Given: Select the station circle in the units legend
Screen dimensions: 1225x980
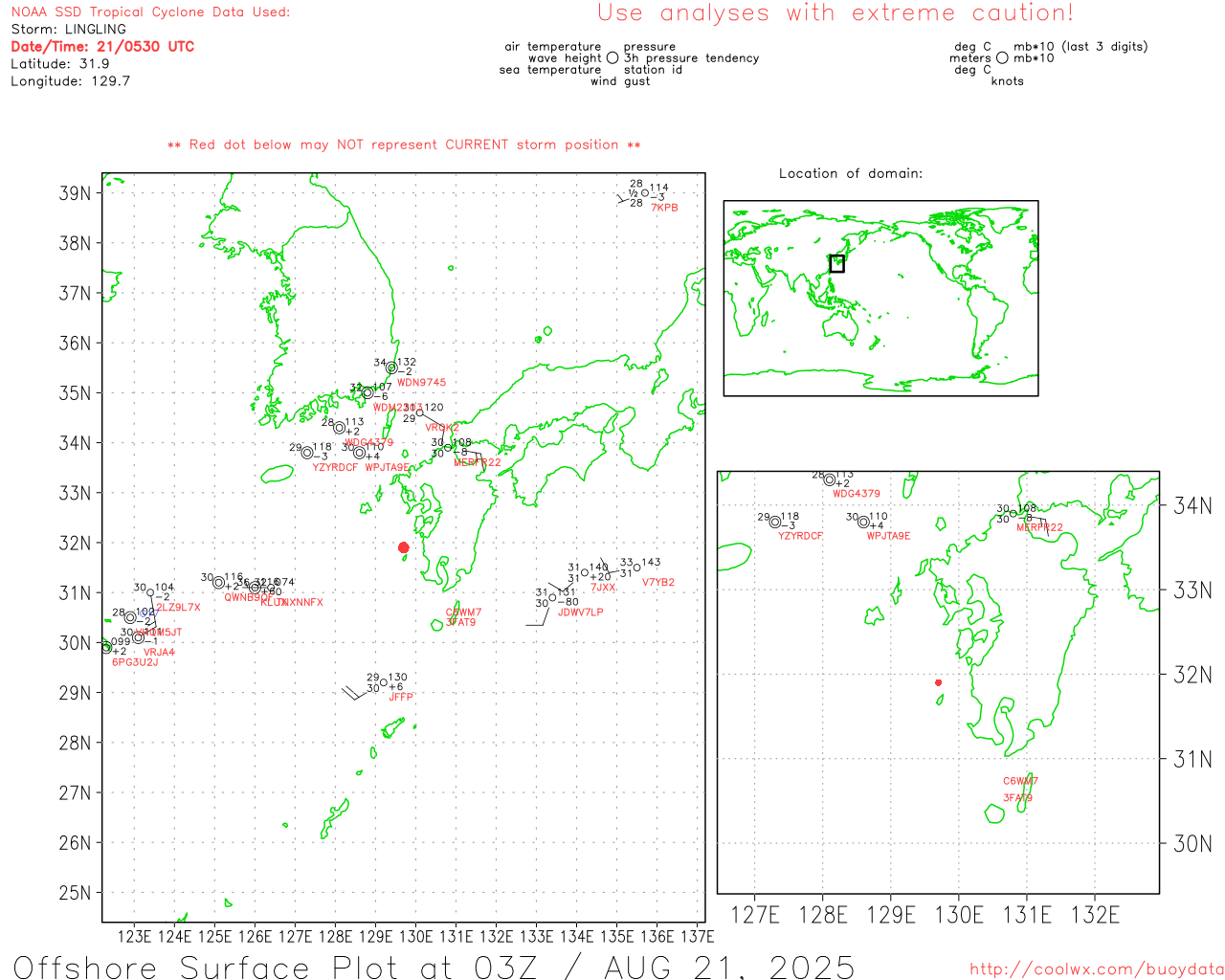Looking at the screenshot, I should point(1002,58).
